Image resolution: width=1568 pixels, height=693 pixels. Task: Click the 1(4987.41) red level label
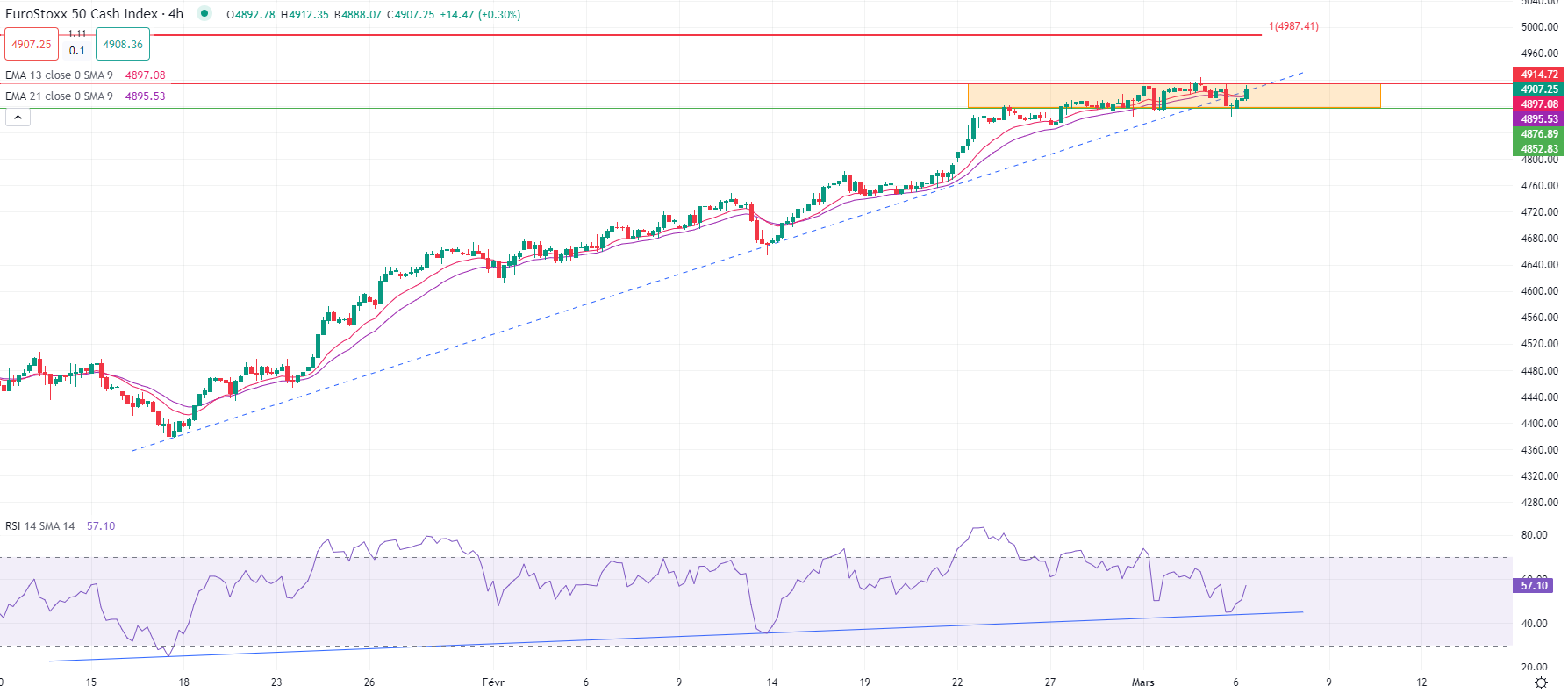(x=1293, y=26)
